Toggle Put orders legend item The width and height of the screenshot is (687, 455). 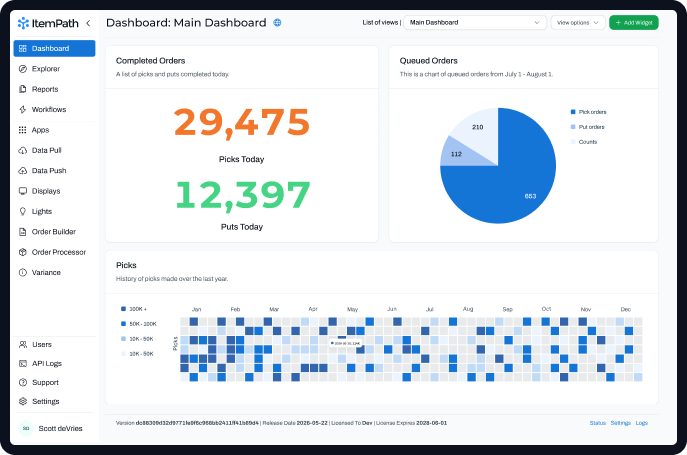click(587, 127)
